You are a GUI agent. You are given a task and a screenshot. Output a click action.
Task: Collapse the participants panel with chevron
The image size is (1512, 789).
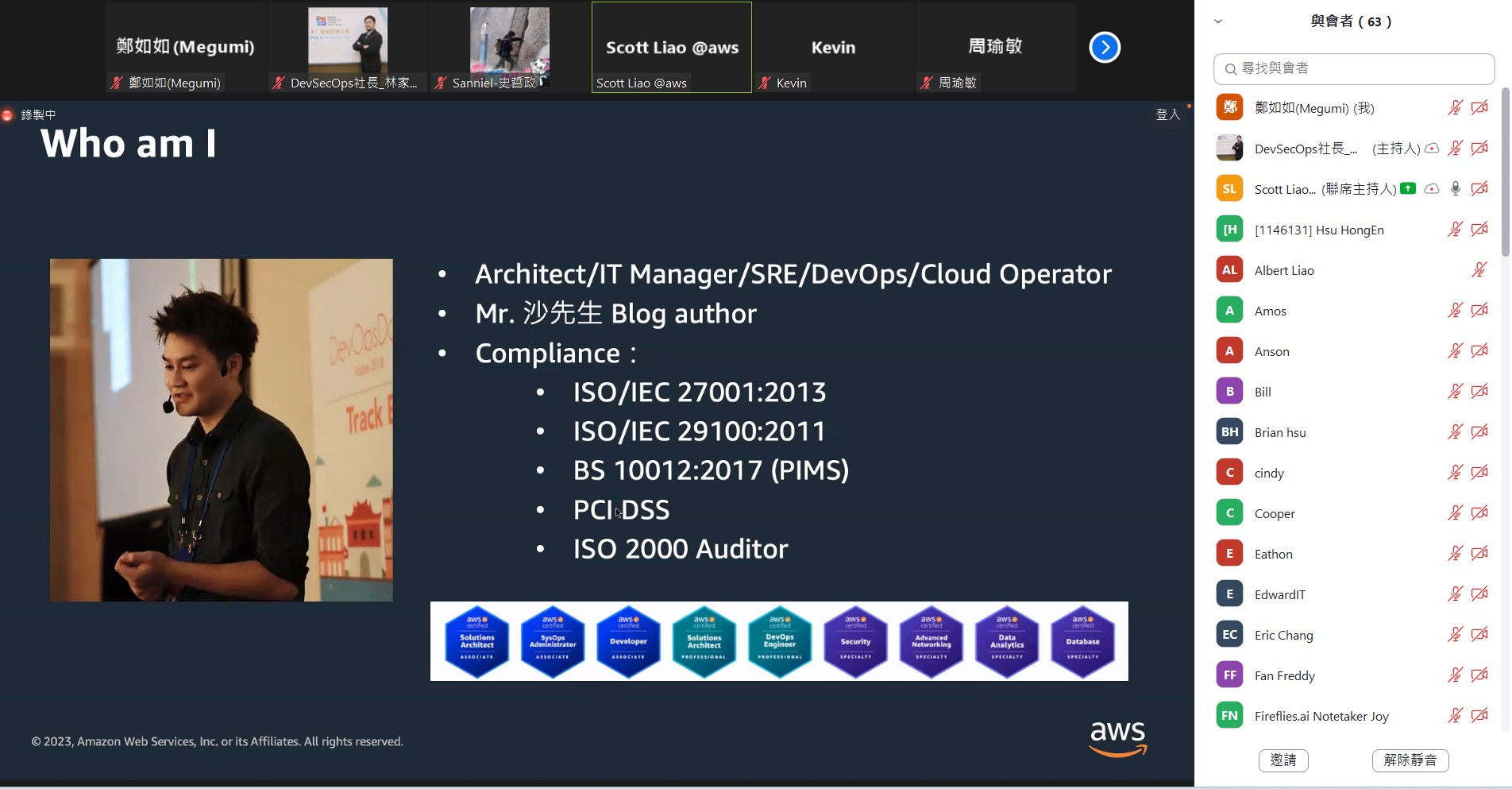[x=1218, y=21]
